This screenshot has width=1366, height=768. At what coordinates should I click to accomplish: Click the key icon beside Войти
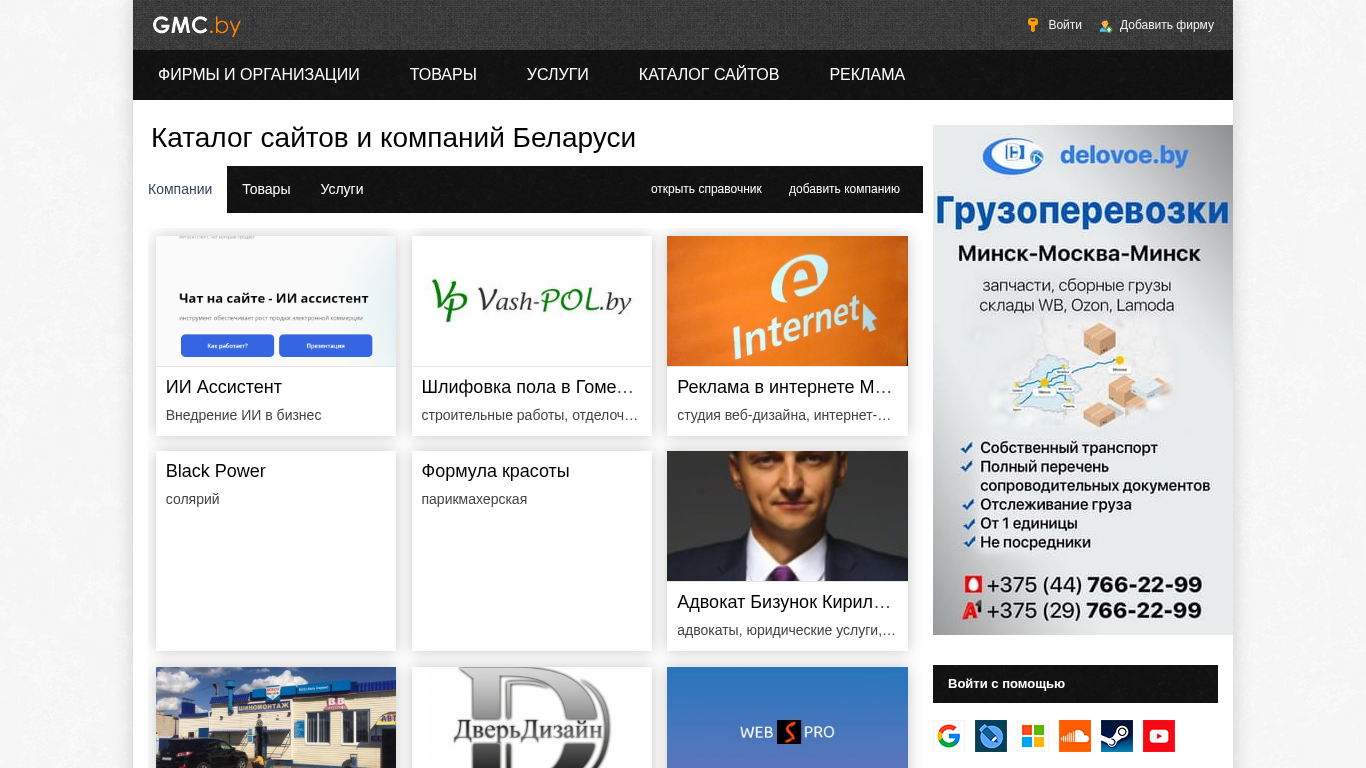[x=1033, y=25]
